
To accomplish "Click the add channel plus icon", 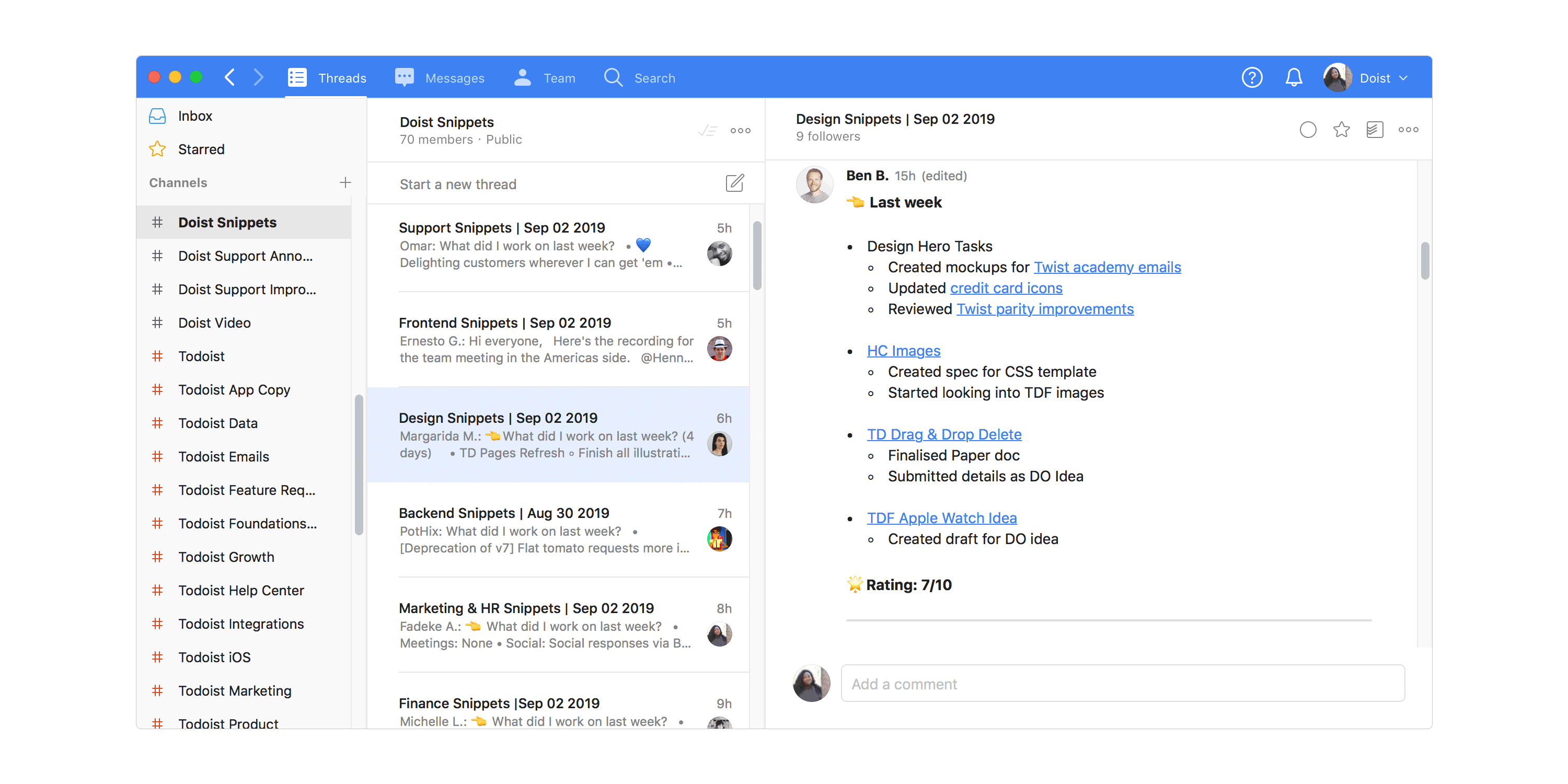I will point(345,182).
